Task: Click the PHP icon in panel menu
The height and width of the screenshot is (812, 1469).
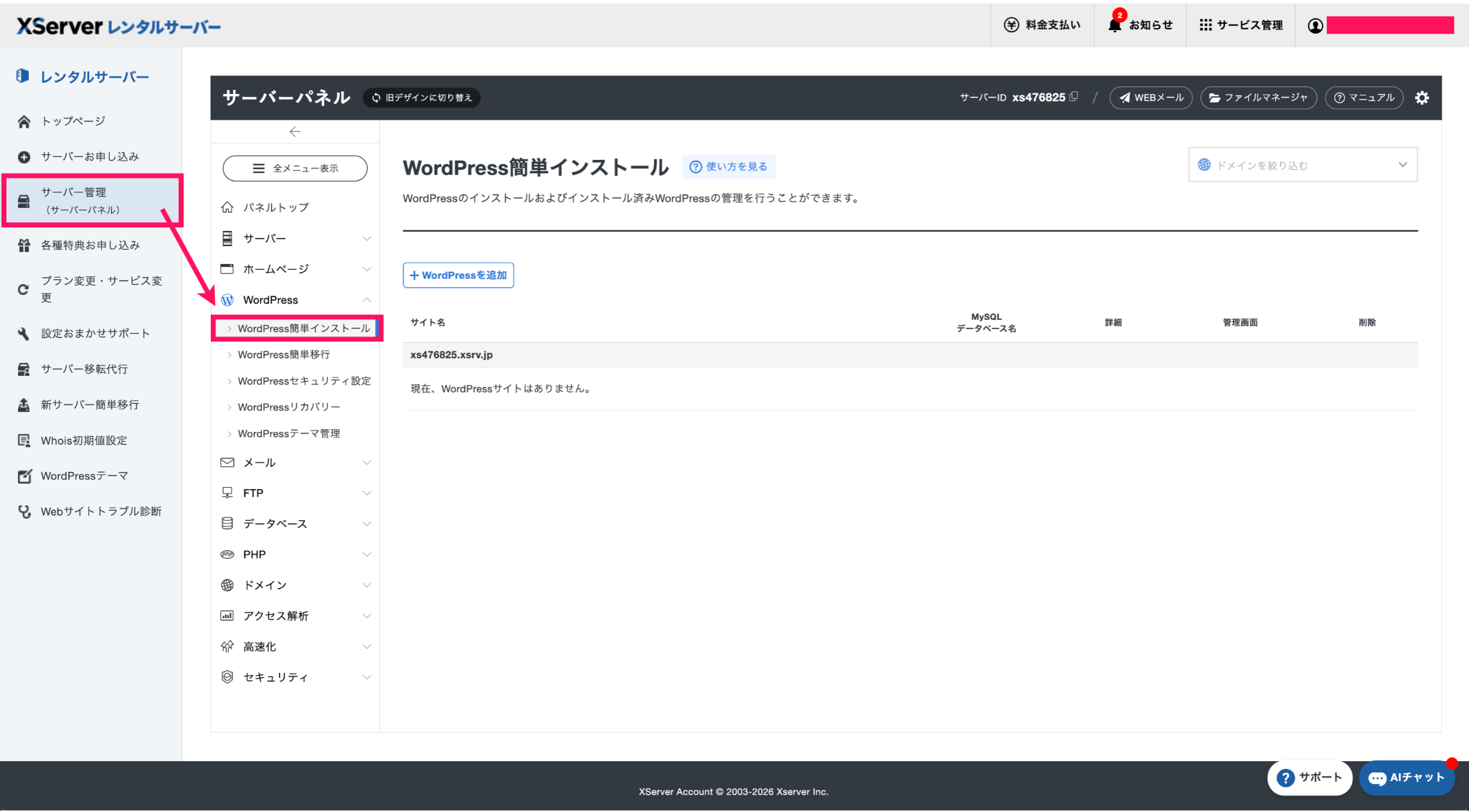Action: tap(227, 554)
